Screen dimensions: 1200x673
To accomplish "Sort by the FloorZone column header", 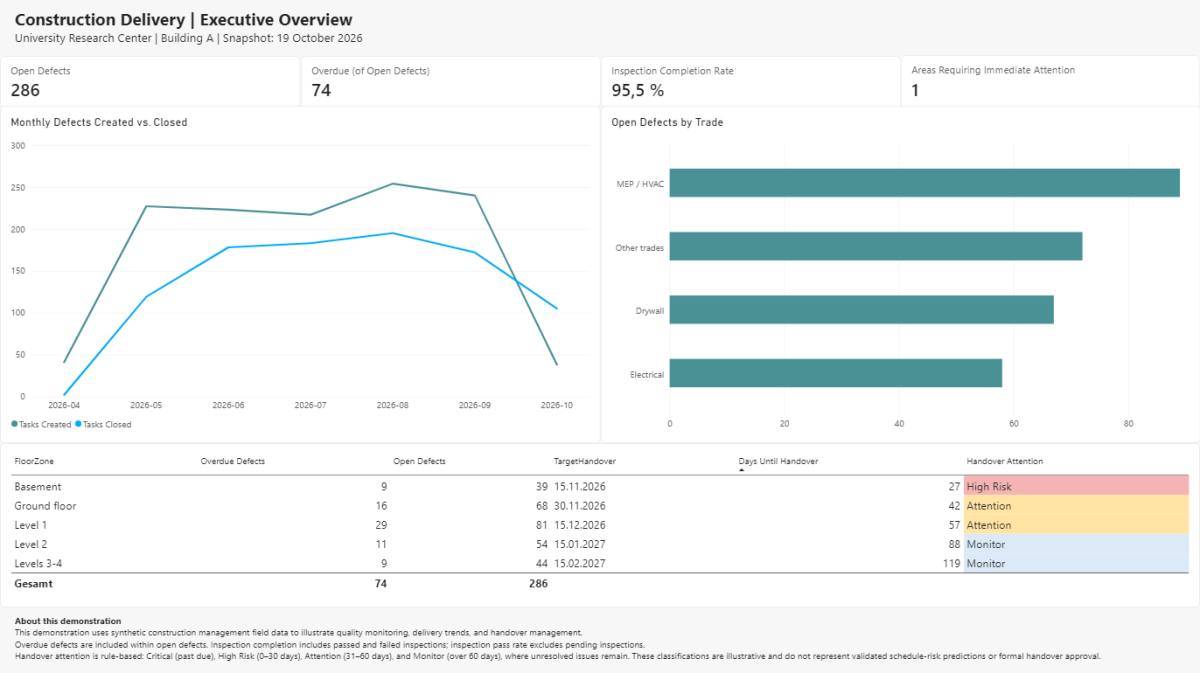I will [x=33, y=461].
